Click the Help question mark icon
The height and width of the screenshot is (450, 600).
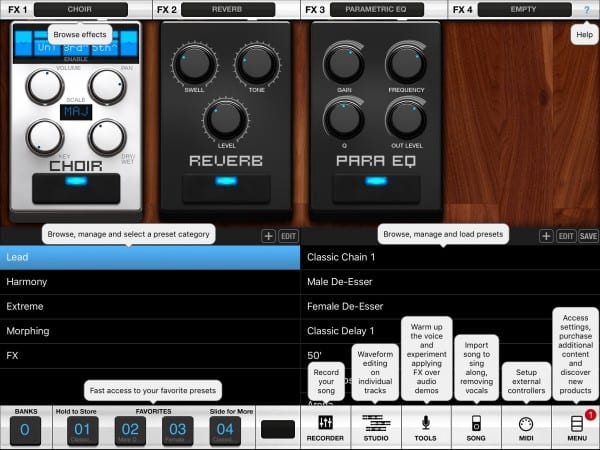[x=586, y=9]
